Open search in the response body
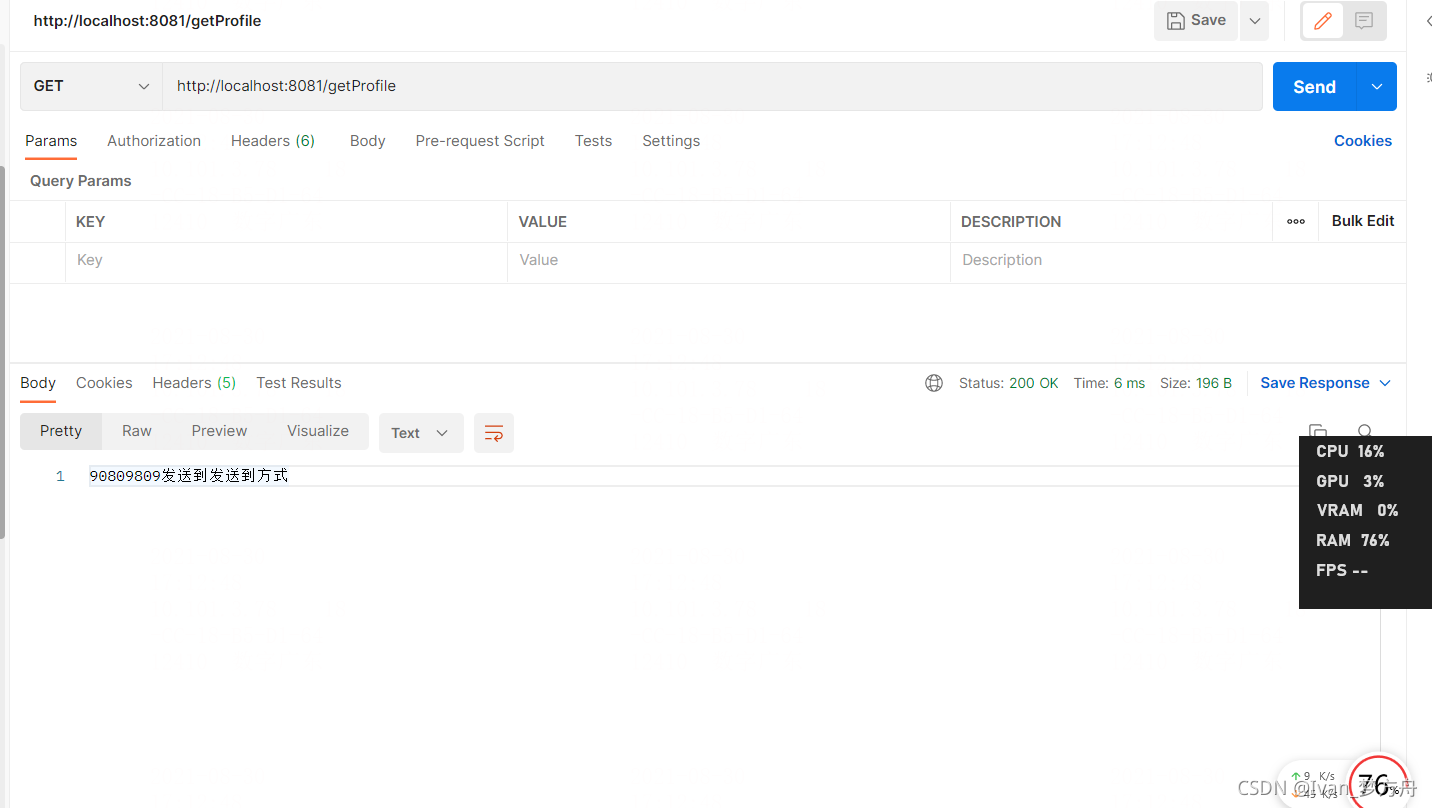 [1365, 432]
